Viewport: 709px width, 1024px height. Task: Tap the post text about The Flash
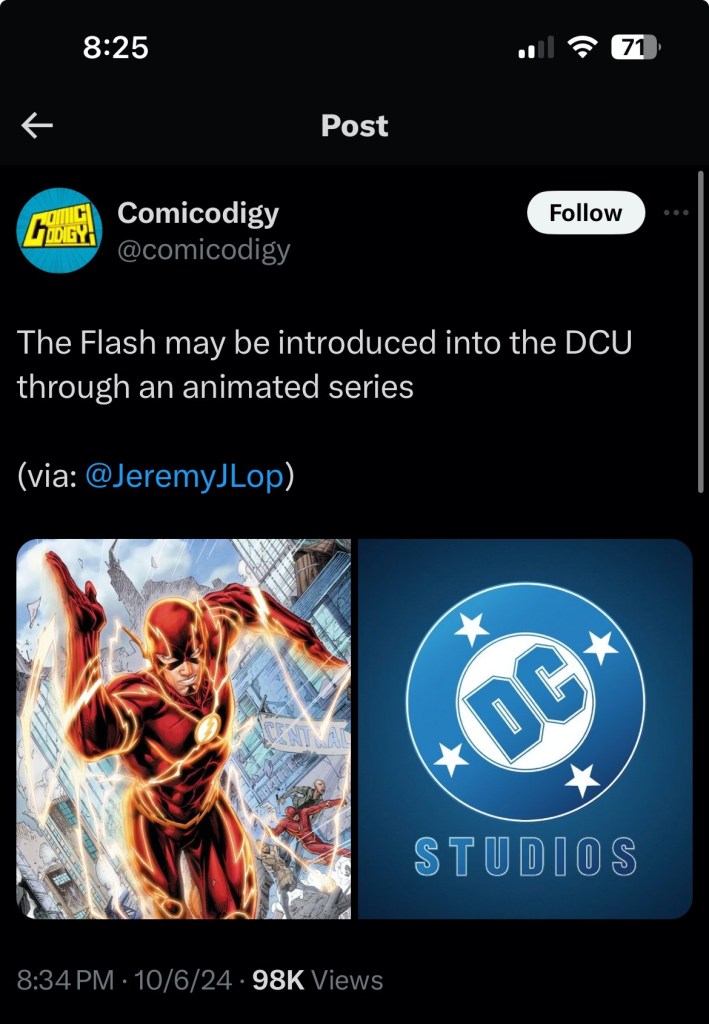point(324,364)
